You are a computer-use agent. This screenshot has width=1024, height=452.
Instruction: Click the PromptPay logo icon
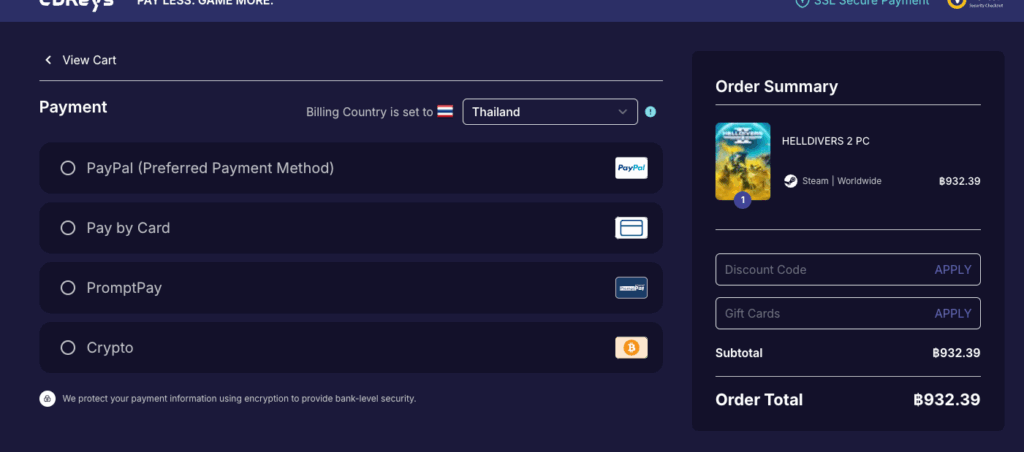click(x=631, y=288)
